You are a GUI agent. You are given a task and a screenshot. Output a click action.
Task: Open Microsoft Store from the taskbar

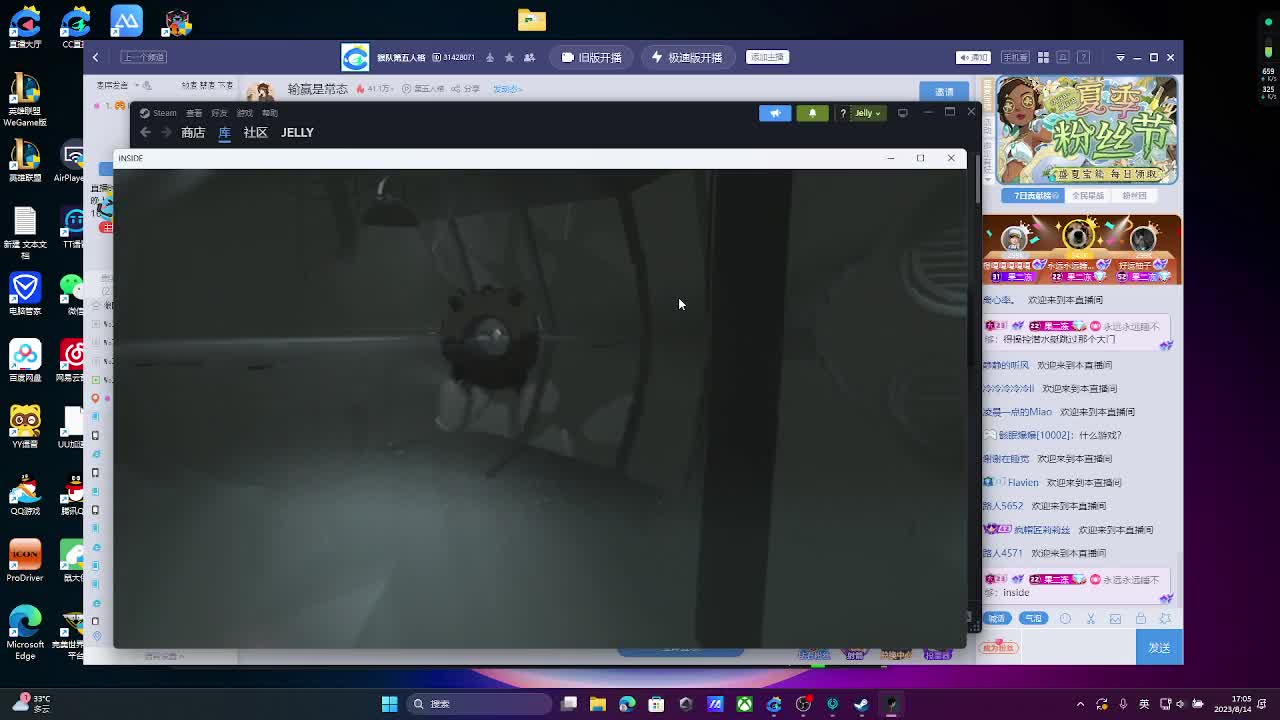pyautogui.click(x=656, y=704)
